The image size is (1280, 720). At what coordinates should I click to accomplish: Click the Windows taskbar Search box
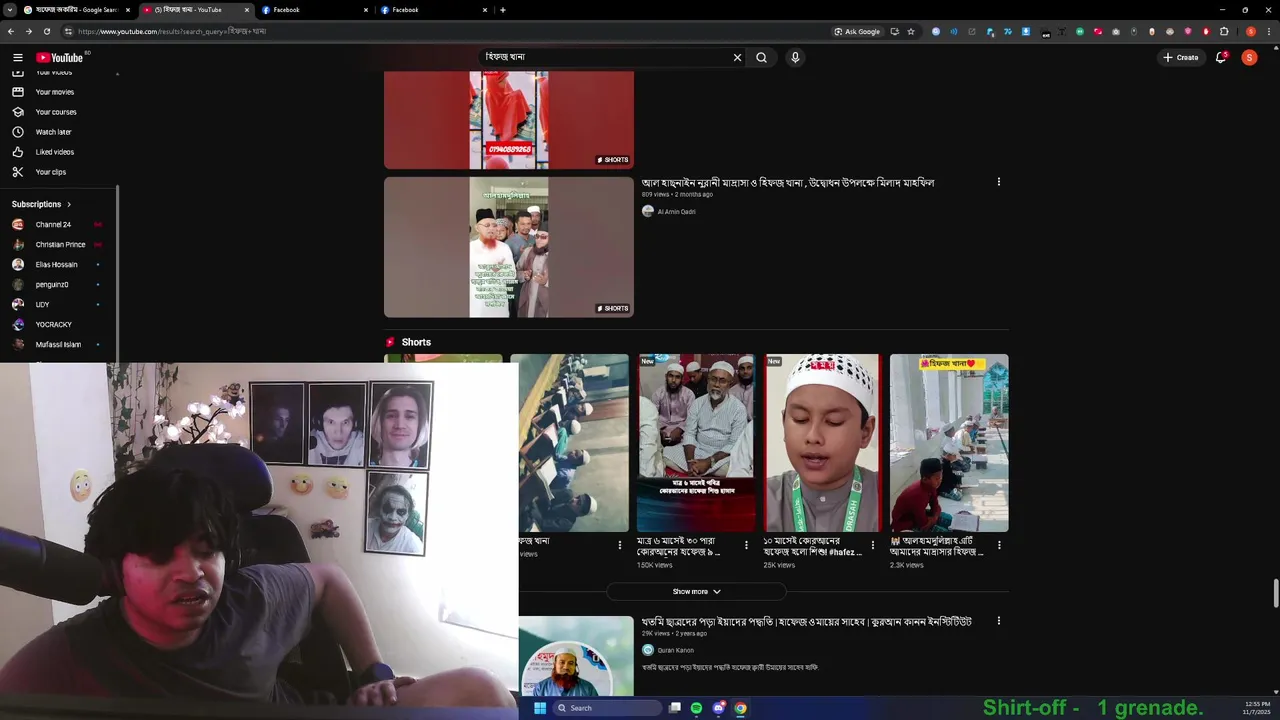coord(608,708)
